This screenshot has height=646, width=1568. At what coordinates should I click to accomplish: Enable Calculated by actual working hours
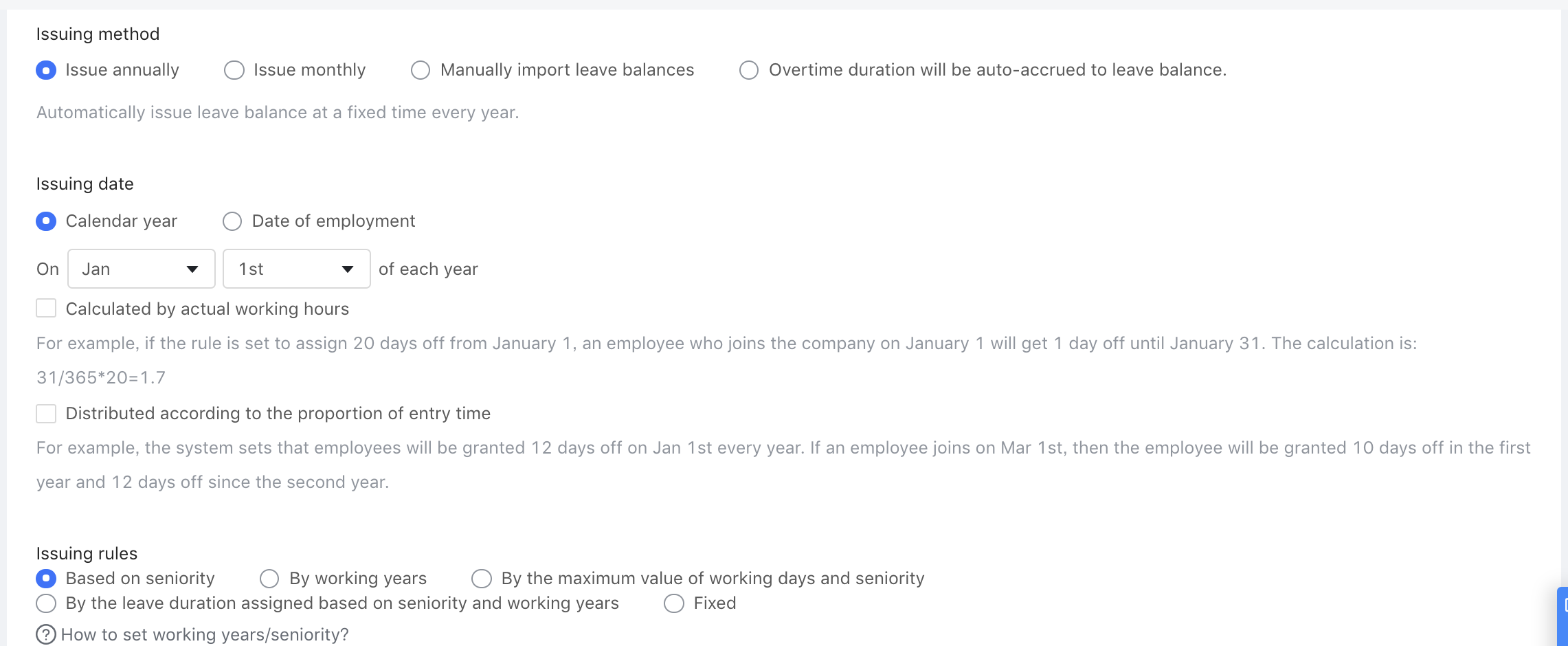[46, 309]
